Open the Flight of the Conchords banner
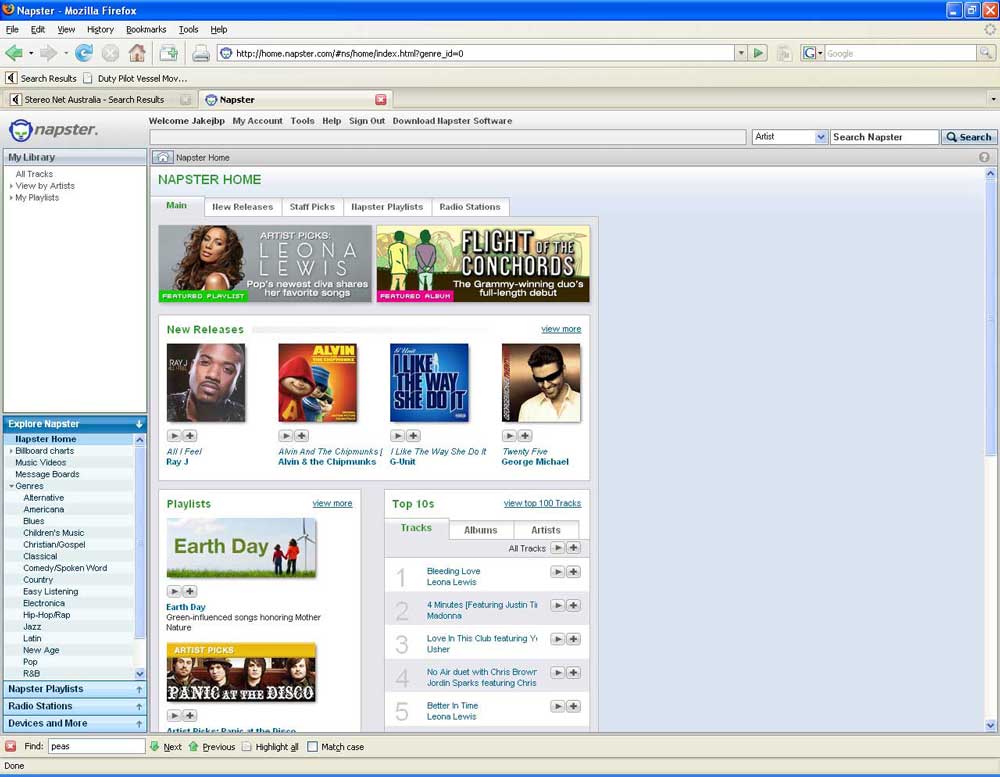 483,263
